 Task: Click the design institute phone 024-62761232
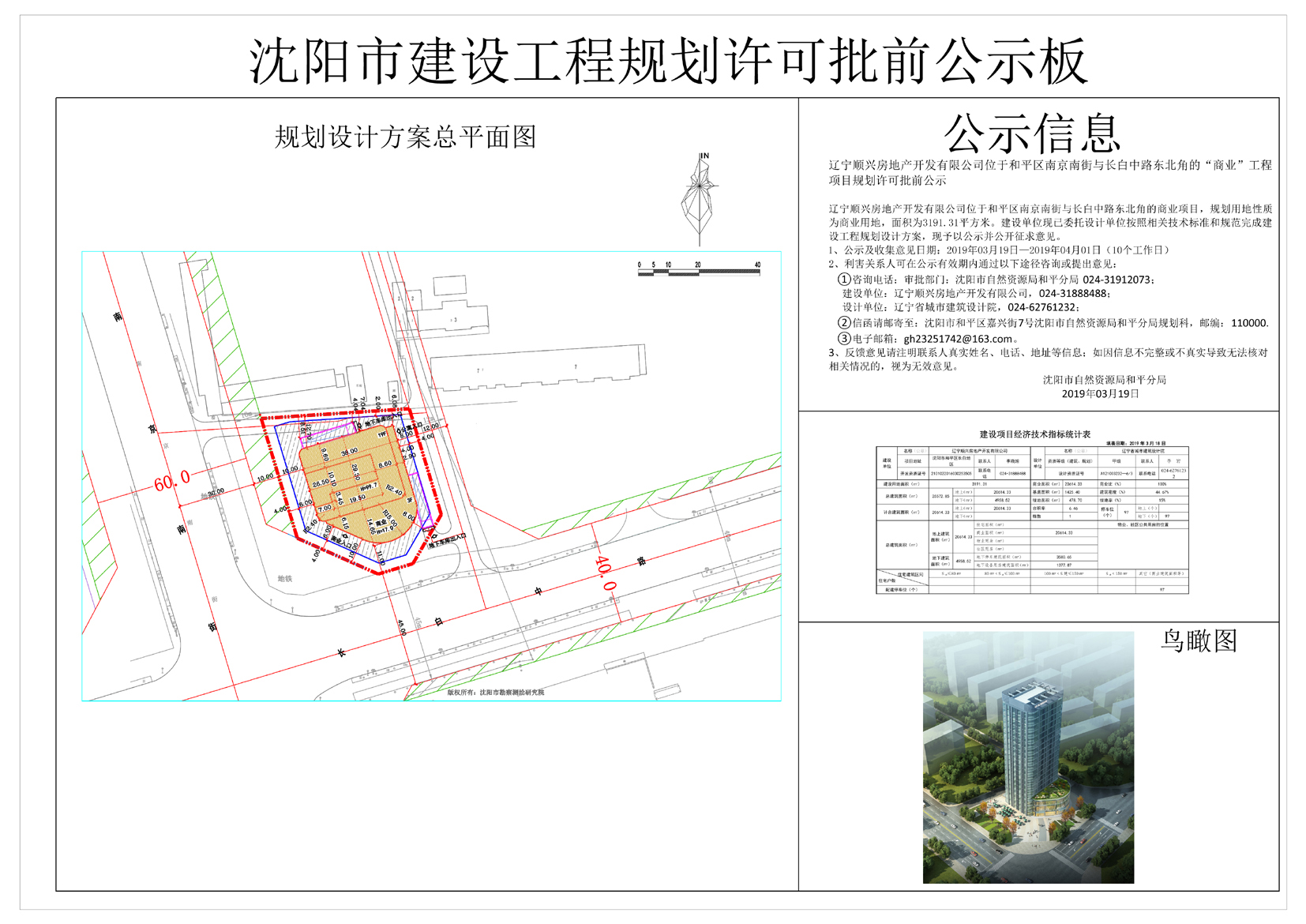(x=1042, y=308)
